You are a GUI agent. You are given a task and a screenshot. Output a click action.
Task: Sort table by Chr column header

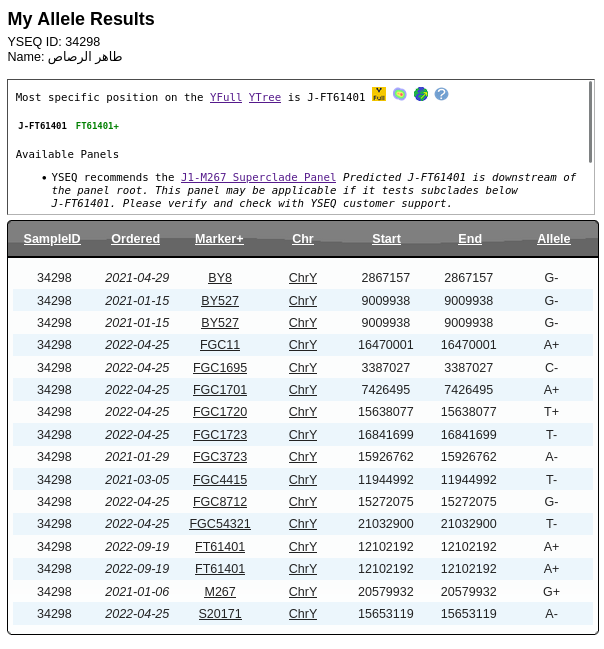tap(303, 239)
